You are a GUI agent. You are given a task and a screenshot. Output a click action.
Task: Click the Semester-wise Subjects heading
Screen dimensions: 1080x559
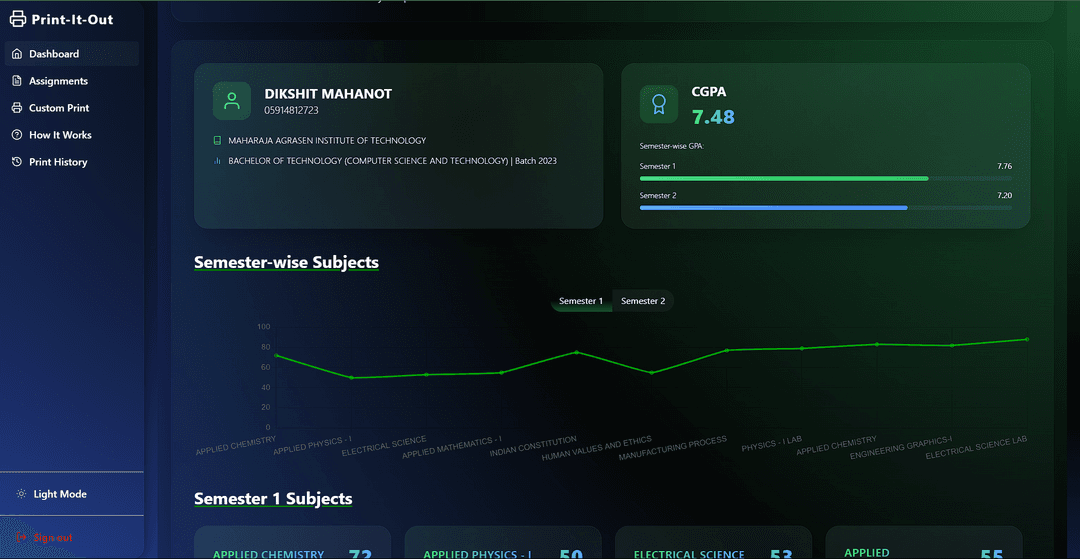click(287, 262)
